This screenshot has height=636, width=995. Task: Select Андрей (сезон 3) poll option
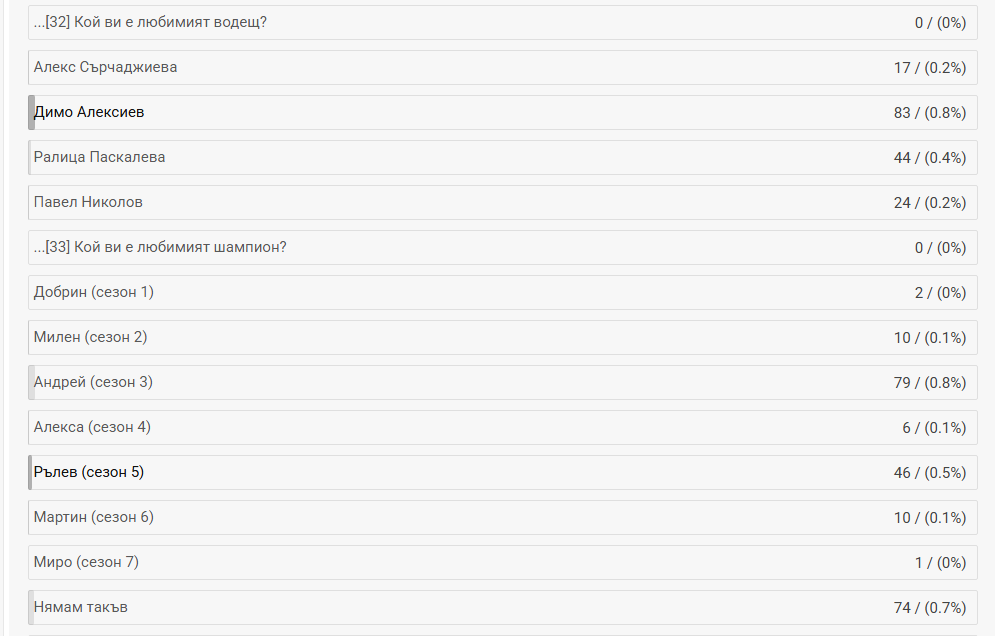point(93,382)
